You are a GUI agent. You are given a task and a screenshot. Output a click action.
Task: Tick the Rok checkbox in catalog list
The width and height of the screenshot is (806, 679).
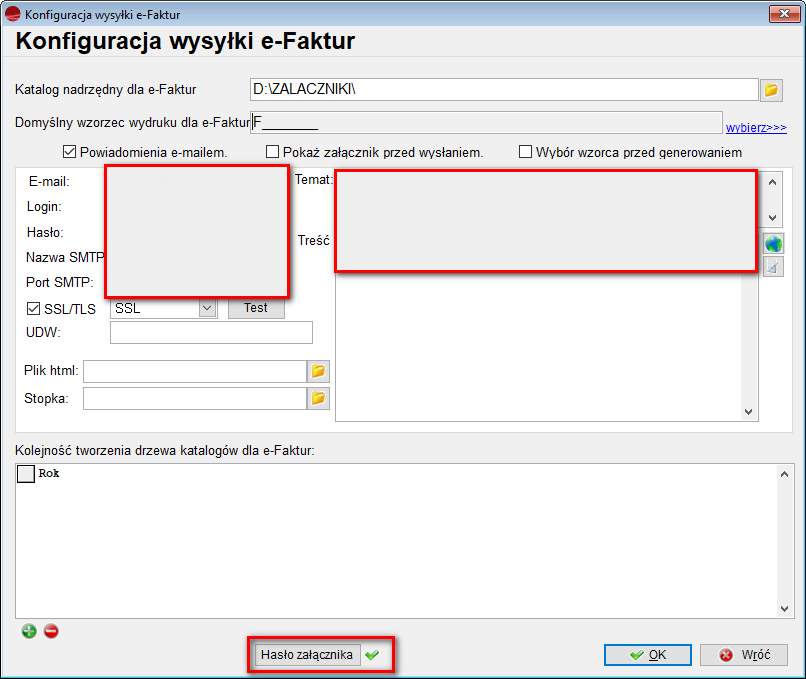(26, 475)
